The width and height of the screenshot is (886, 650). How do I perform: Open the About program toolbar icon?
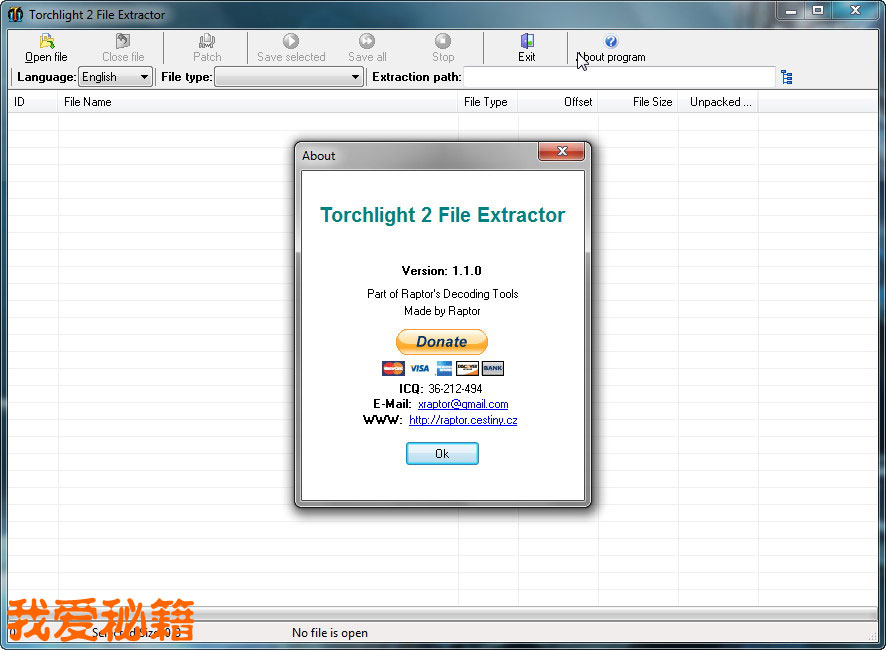pos(611,42)
